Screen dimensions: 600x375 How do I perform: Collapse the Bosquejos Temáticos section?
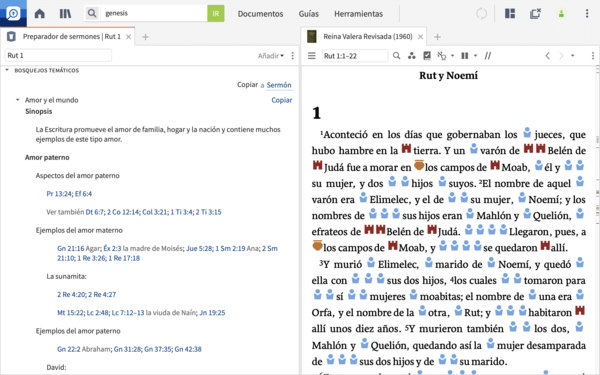point(7,70)
